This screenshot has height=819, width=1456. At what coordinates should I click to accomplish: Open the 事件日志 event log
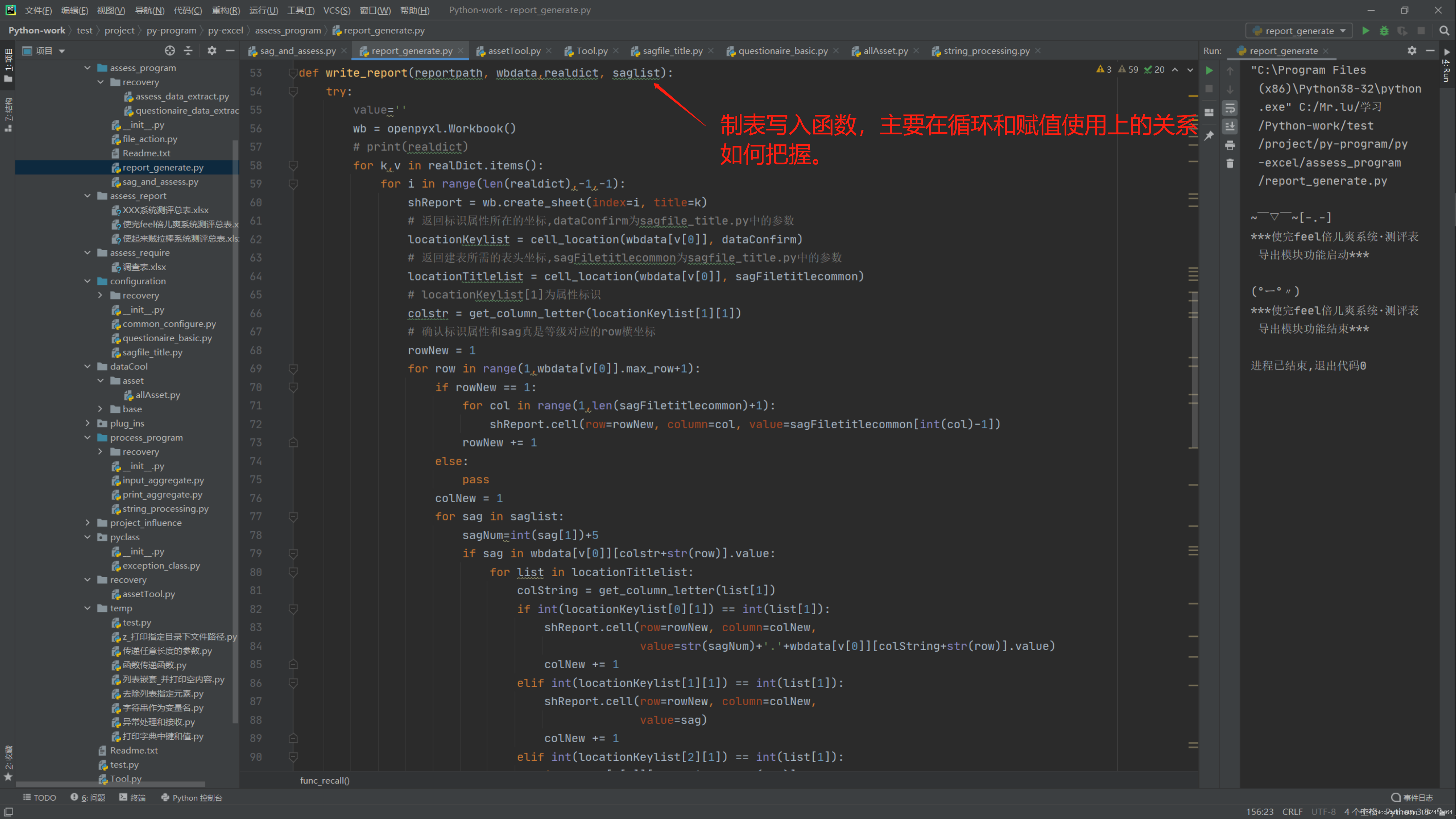pos(1412,798)
